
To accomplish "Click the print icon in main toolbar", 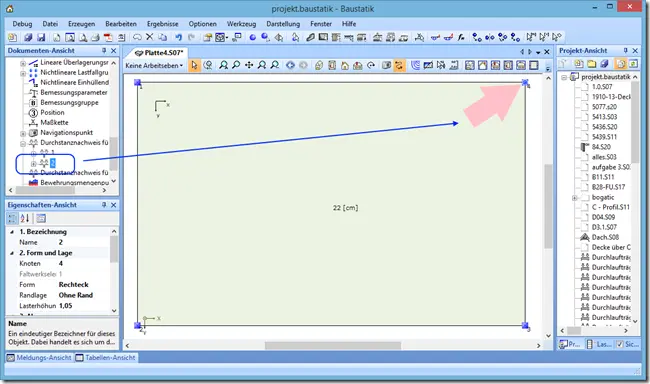I will pos(95,38).
